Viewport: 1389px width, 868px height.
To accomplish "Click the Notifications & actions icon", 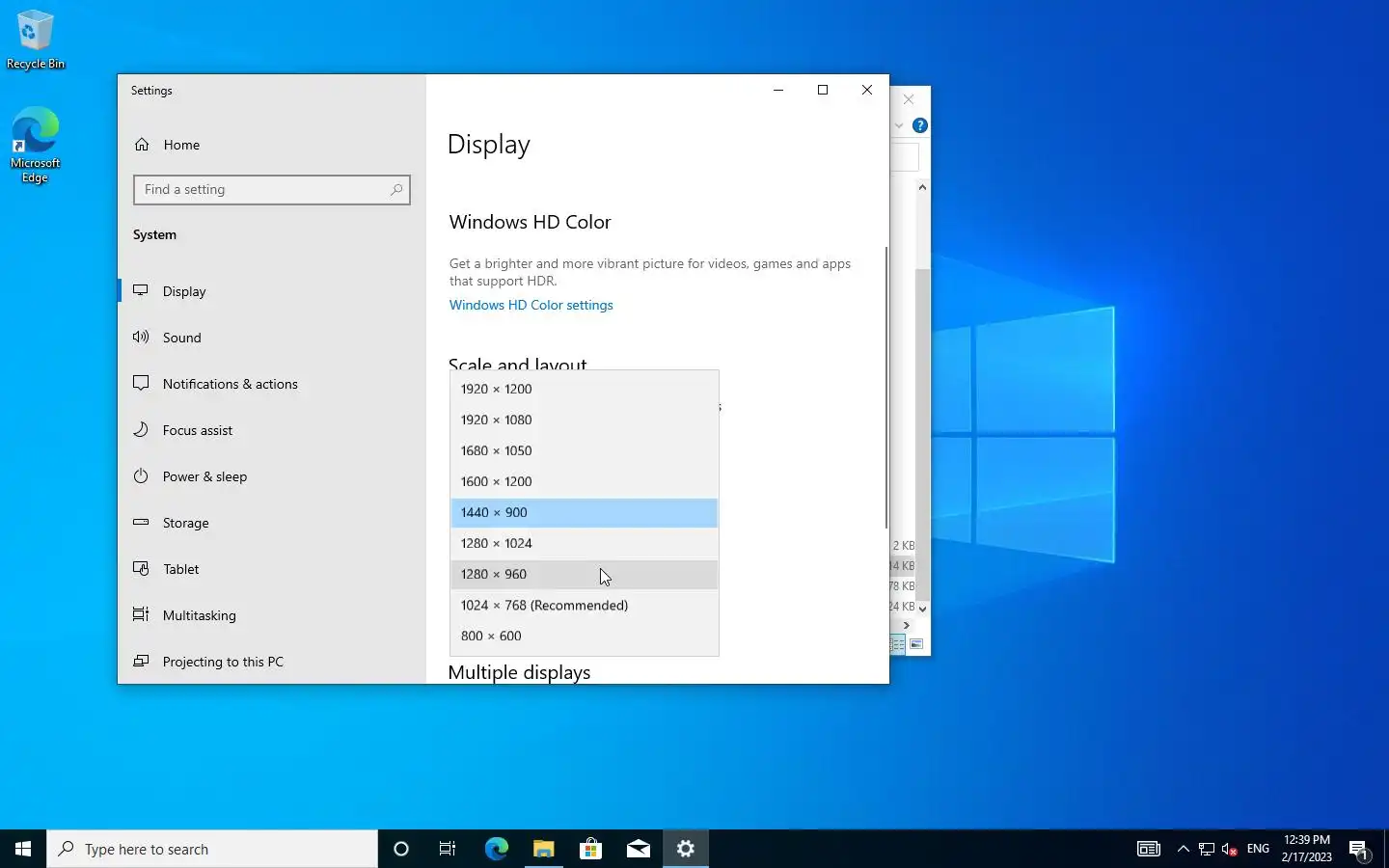I will click(x=141, y=383).
